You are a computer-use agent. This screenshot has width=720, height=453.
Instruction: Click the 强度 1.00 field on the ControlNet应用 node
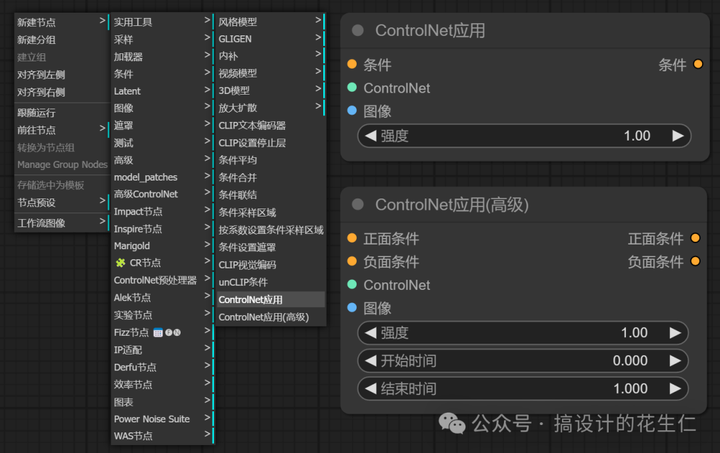(x=524, y=136)
